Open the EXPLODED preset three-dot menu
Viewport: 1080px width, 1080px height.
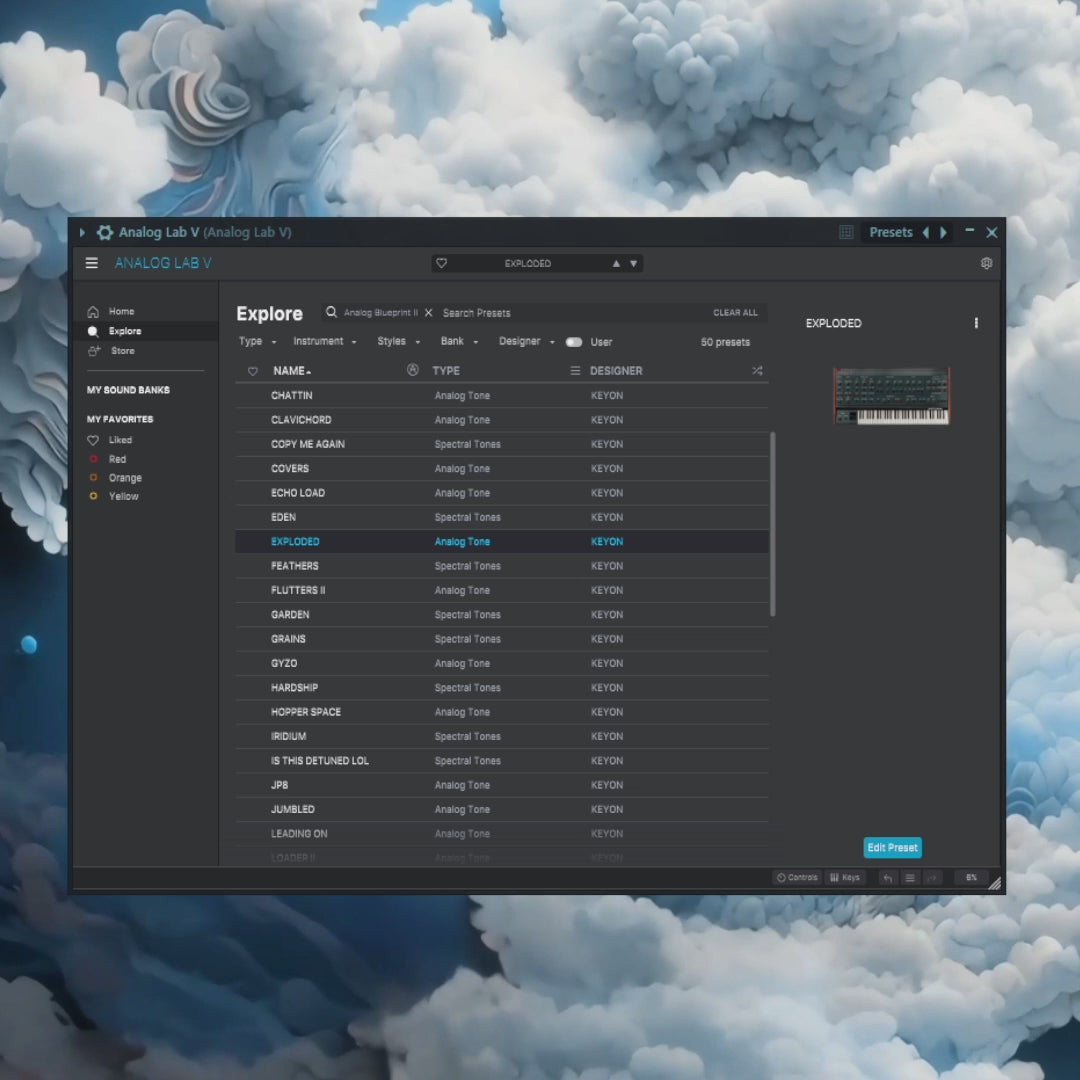click(976, 323)
